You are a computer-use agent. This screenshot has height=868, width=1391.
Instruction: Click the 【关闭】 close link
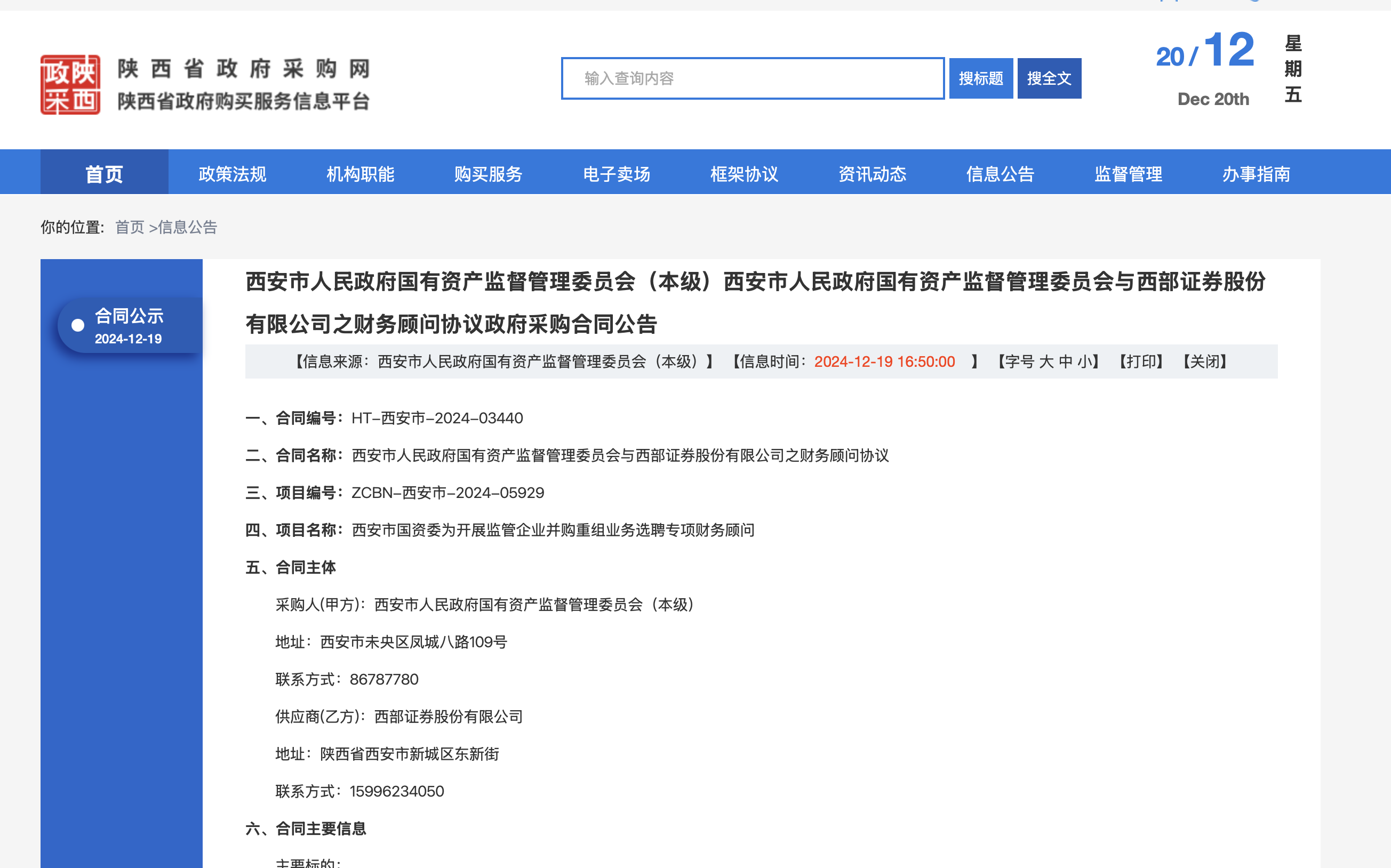pos(1205,361)
